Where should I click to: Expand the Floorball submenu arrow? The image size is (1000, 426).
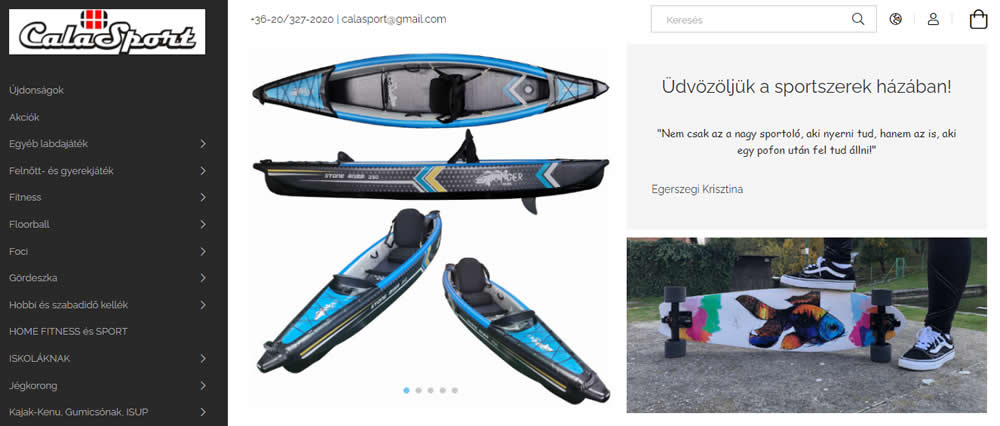[x=203, y=224]
